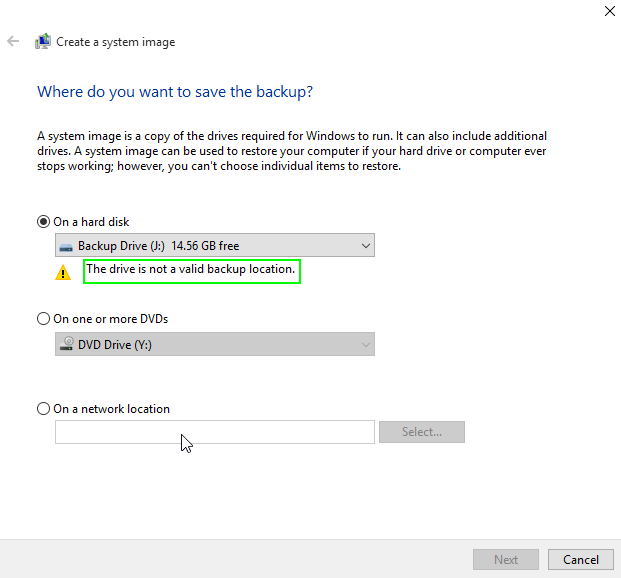Click the Create a system image wizard icon

click(x=43, y=42)
